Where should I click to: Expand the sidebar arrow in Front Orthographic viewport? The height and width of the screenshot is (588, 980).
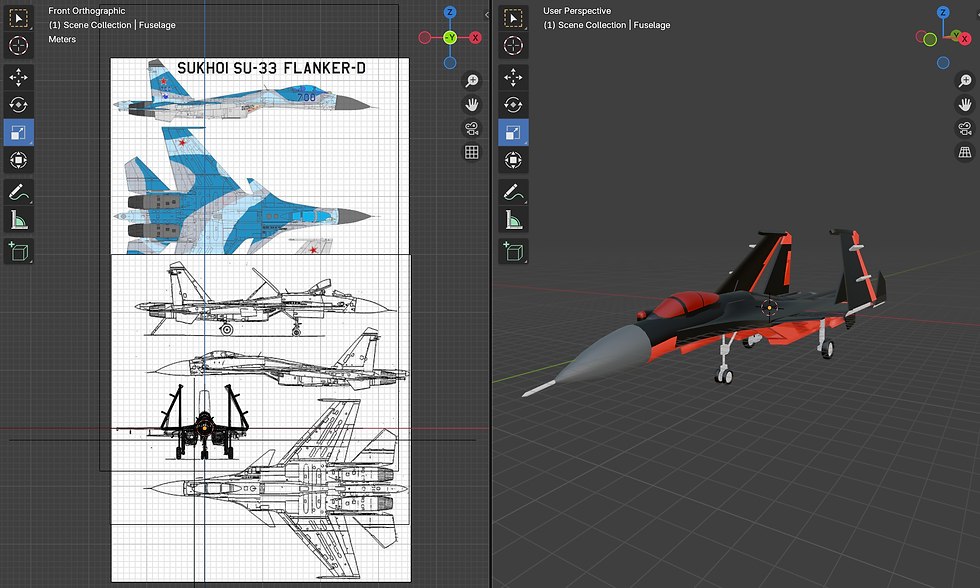click(x=486, y=14)
